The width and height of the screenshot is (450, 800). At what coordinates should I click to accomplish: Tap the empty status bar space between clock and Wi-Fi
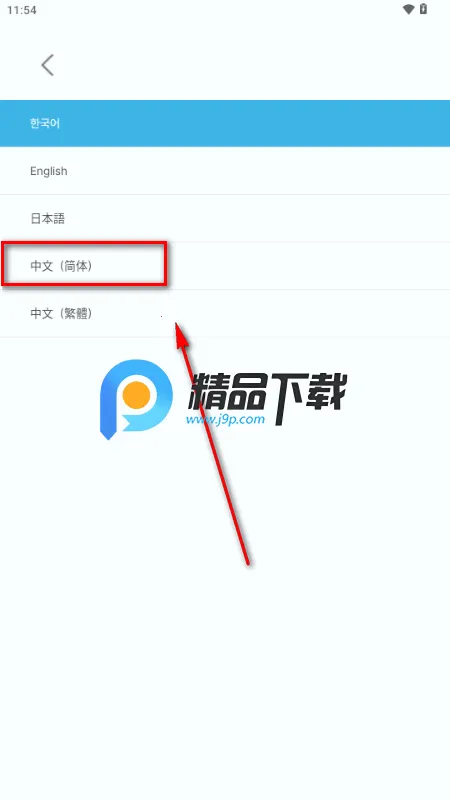click(219, 10)
